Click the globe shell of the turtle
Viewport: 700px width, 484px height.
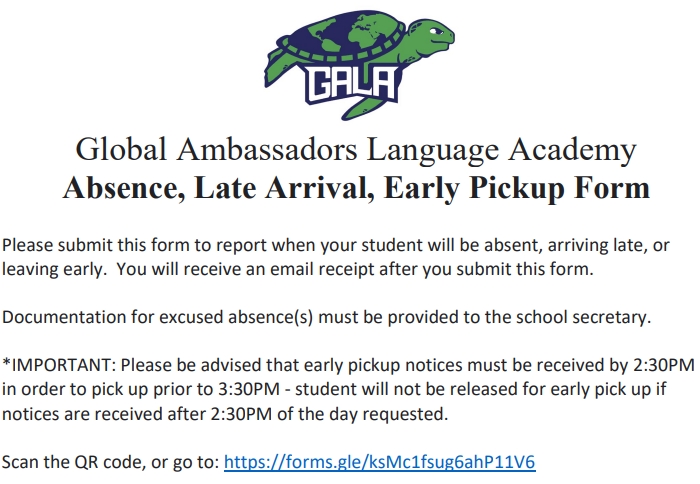point(342,37)
